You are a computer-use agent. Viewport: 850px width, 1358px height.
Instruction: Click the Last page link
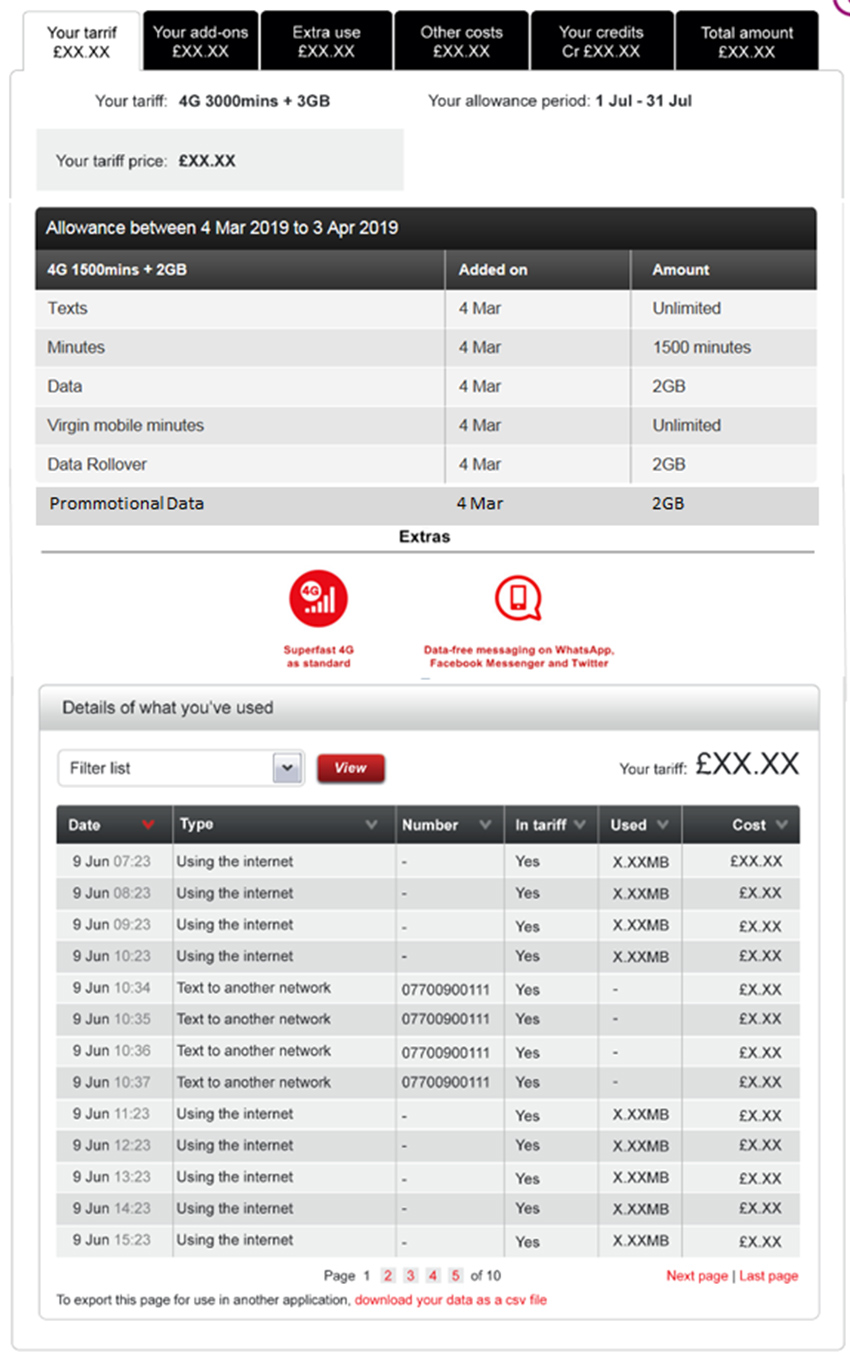pos(769,1276)
